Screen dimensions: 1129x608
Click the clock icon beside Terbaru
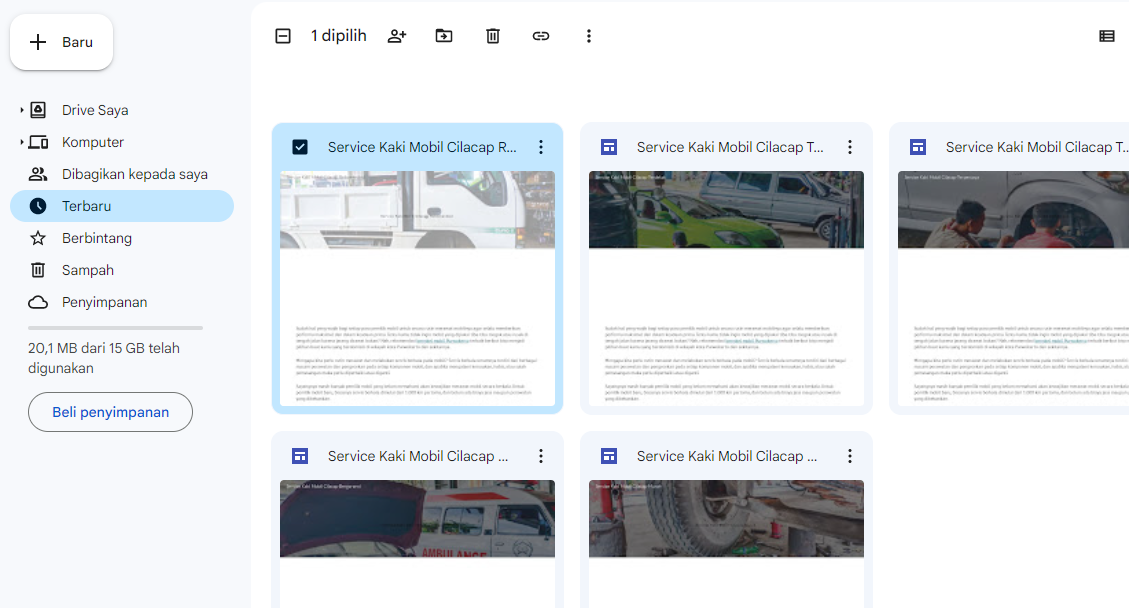[38, 206]
